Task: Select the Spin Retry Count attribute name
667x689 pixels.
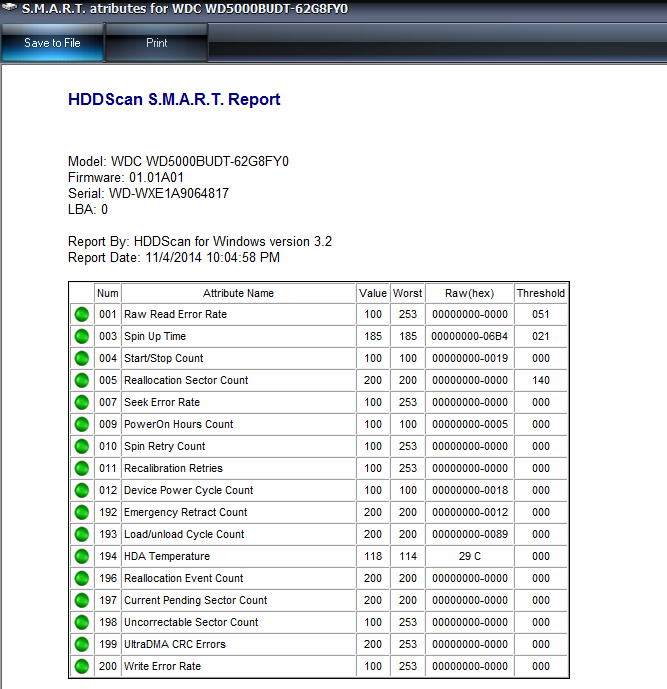Action: tap(164, 446)
